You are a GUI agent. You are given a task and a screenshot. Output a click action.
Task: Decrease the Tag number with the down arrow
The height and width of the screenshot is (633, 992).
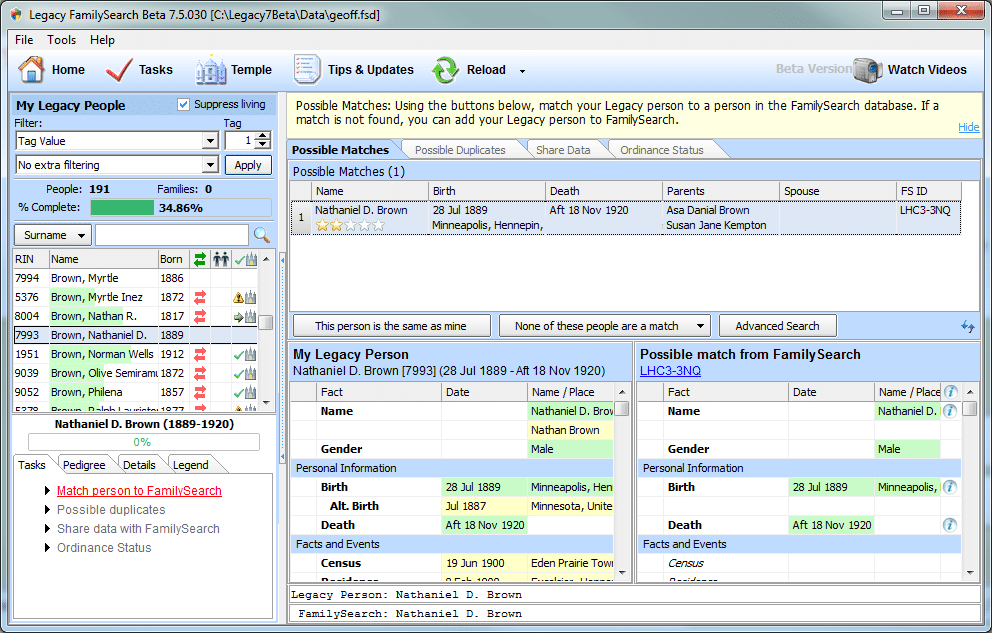[x=264, y=144]
